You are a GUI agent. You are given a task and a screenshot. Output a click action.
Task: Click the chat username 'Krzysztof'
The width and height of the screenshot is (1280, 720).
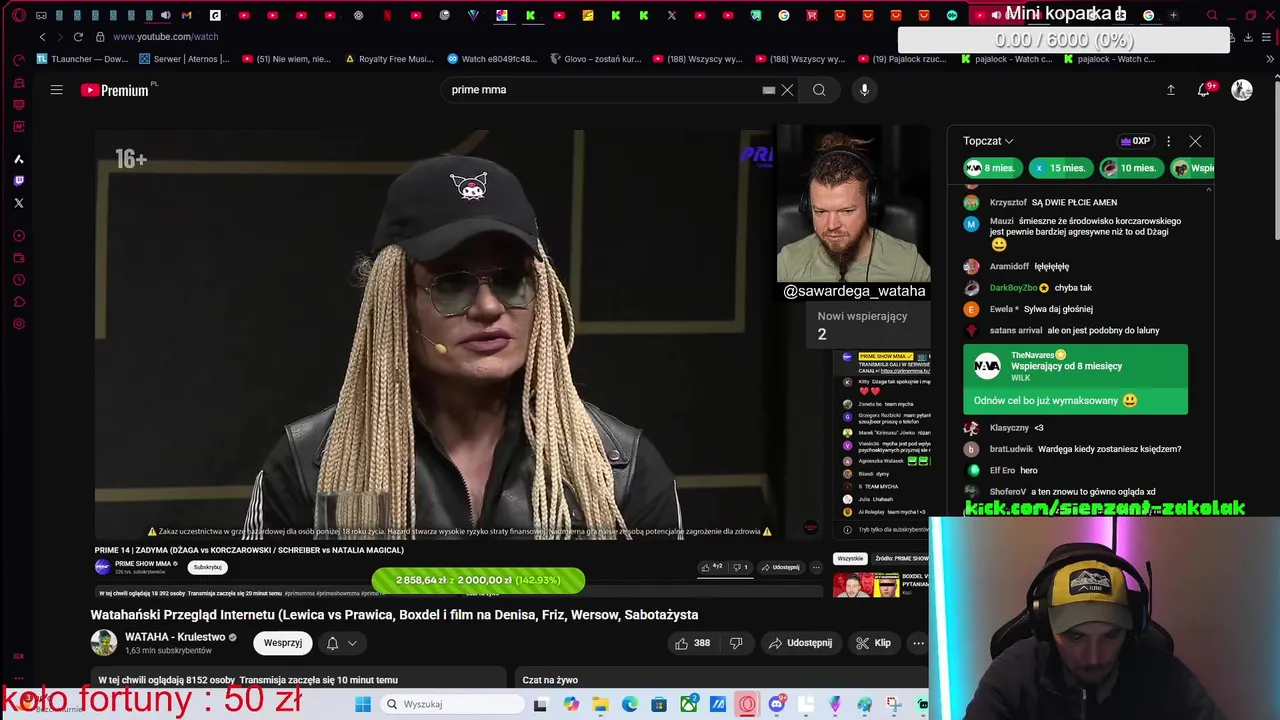(x=1008, y=203)
